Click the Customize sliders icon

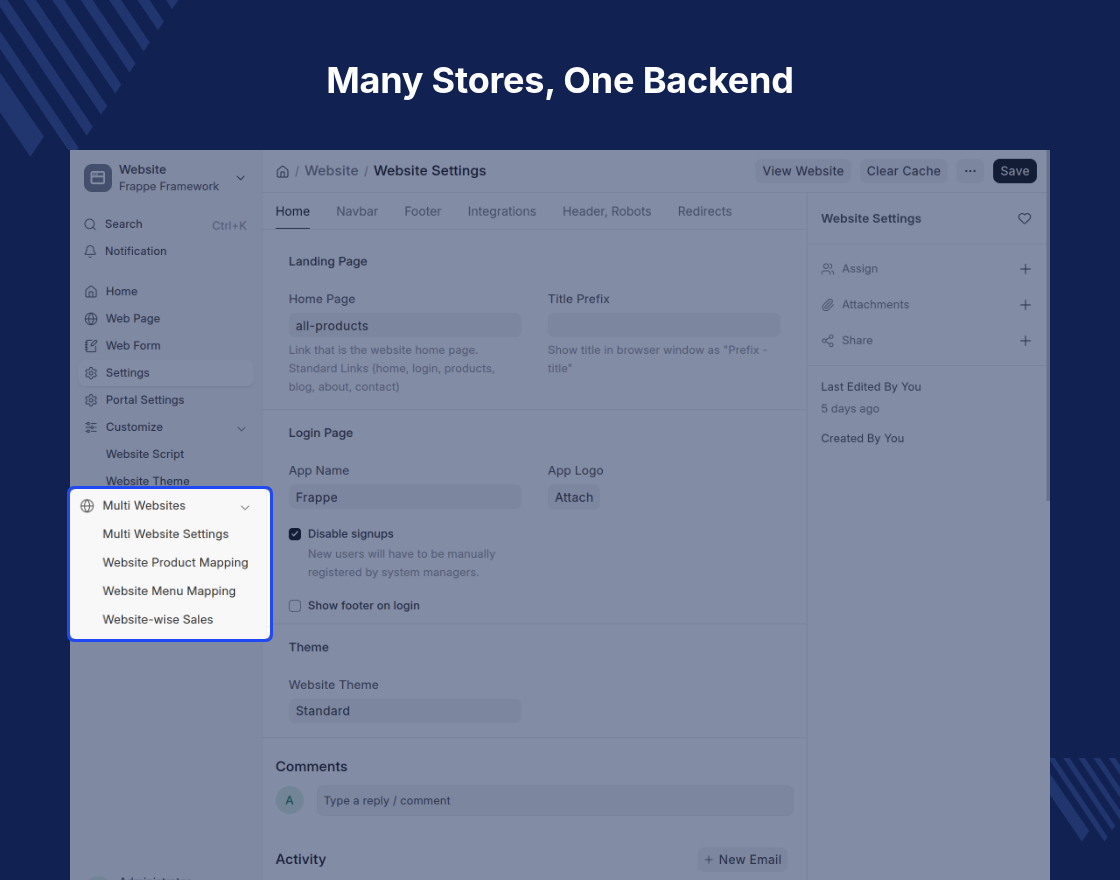(91, 427)
